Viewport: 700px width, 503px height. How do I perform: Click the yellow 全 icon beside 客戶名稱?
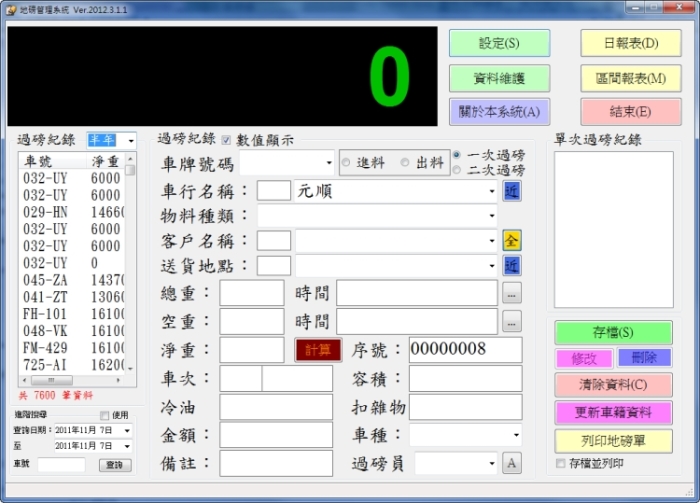[x=511, y=240]
